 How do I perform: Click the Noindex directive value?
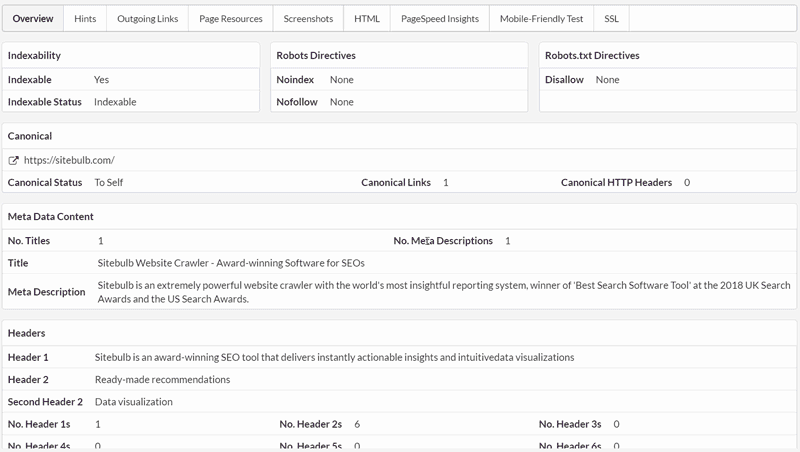pyautogui.click(x=341, y=80)
